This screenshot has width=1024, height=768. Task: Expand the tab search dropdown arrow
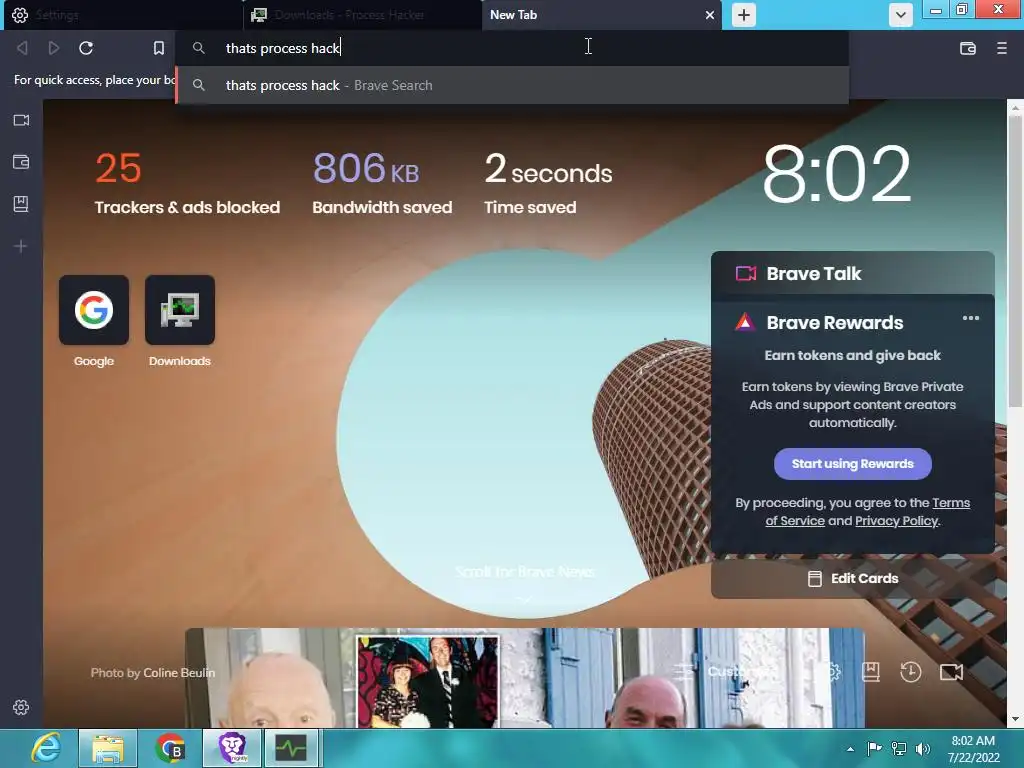901,15
